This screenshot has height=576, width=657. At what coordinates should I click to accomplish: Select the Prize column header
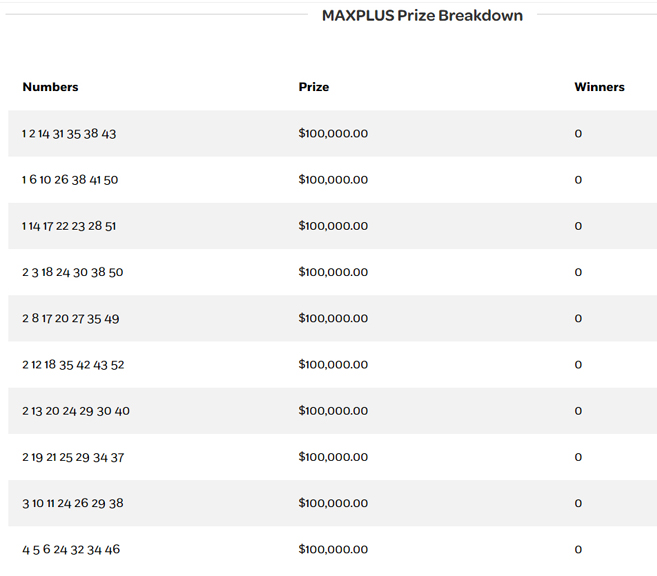point(313,87)
